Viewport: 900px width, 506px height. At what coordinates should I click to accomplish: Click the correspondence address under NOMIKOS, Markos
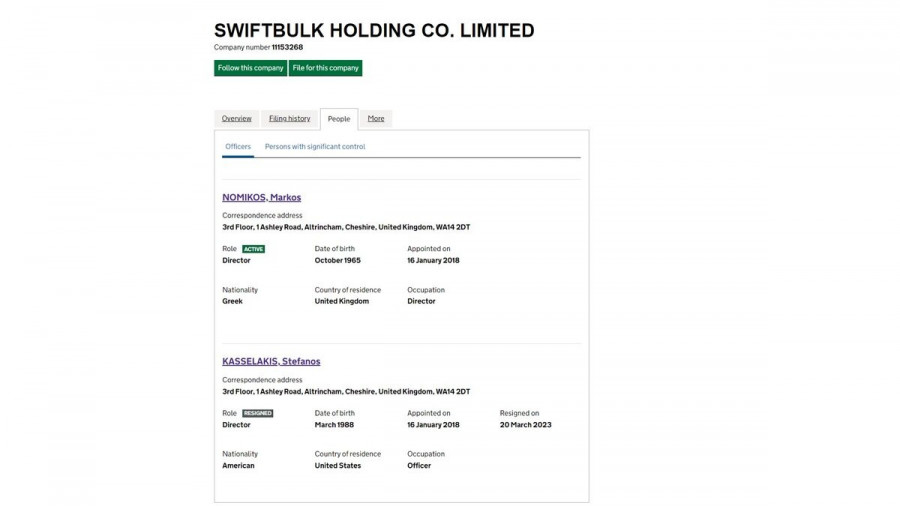click(346, 227)
